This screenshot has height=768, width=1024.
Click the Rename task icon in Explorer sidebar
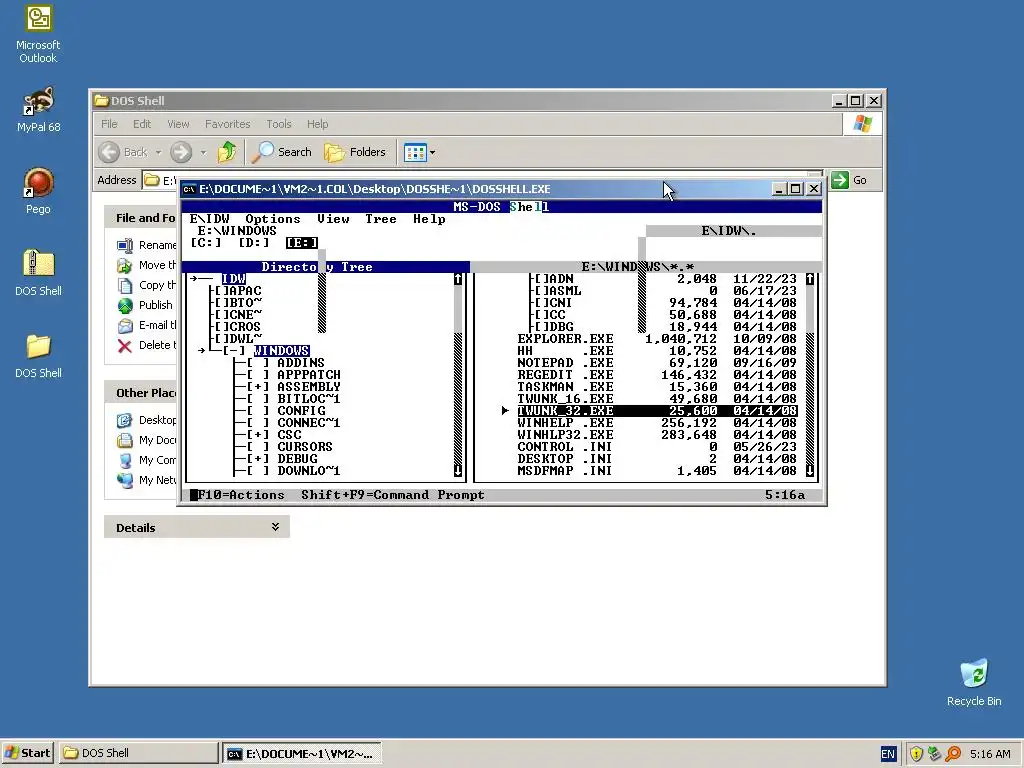click(x=125, y=246)
